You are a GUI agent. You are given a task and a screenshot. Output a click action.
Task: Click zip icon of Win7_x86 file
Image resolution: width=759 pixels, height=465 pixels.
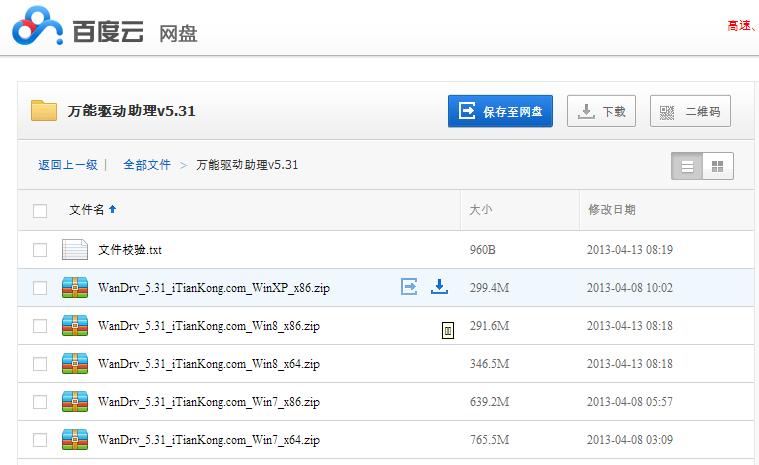(75, 402)
